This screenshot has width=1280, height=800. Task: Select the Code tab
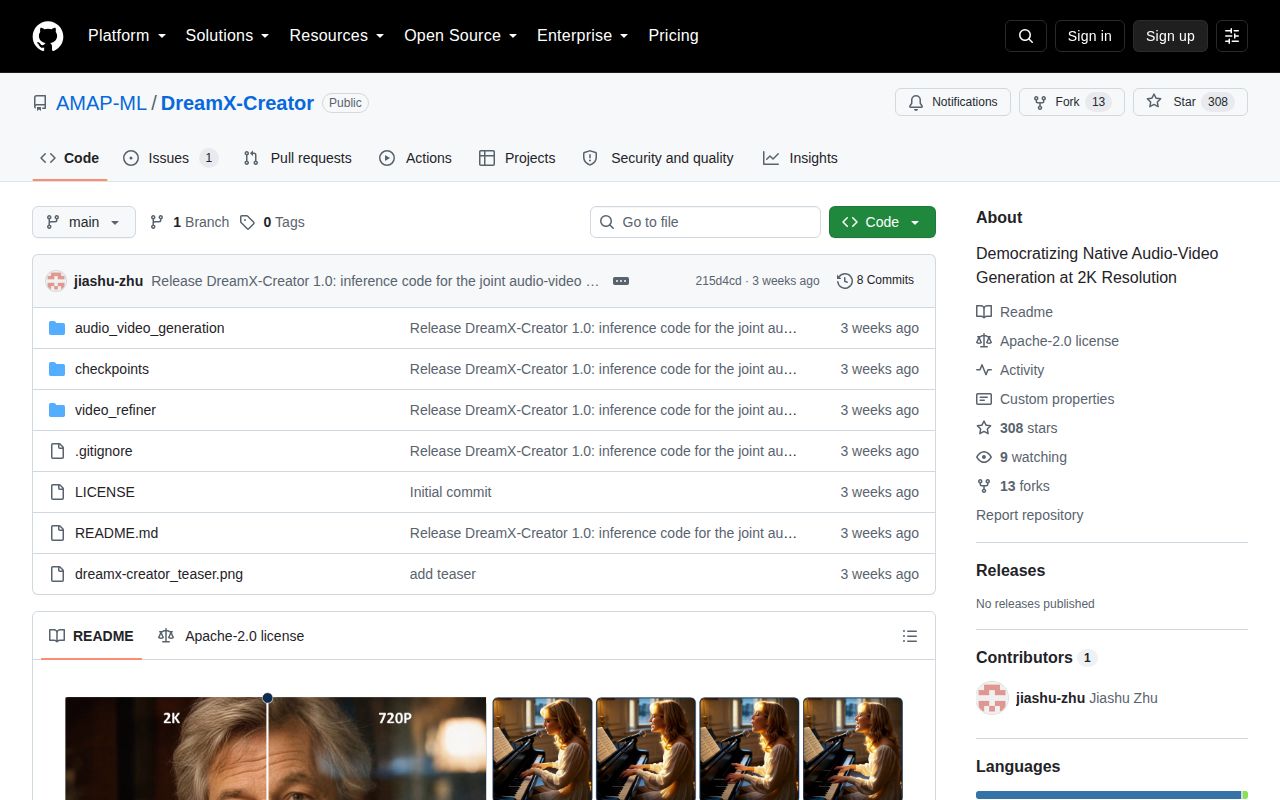[70, 158]
